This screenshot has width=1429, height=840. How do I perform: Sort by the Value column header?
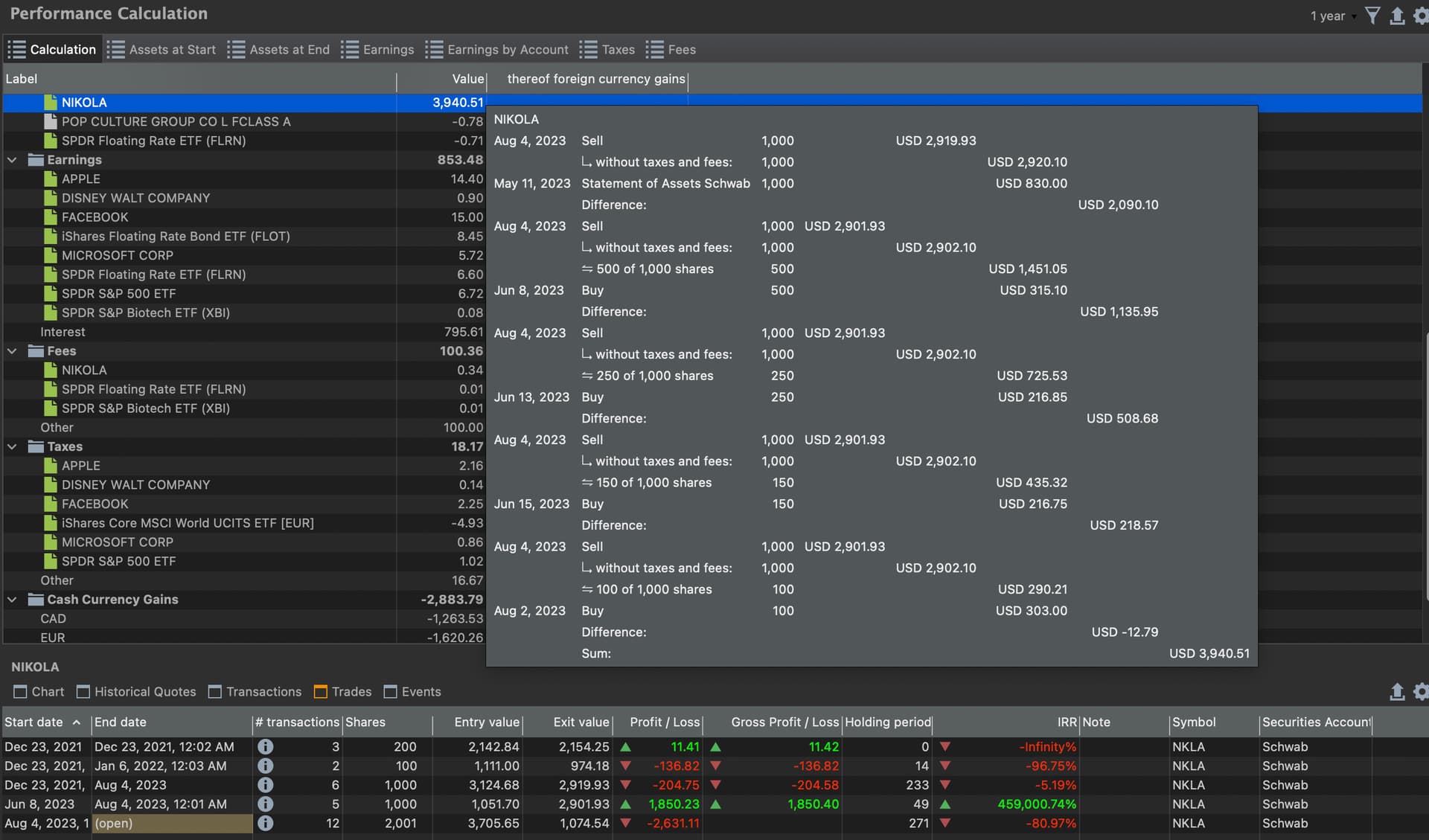tap(442, 79)
